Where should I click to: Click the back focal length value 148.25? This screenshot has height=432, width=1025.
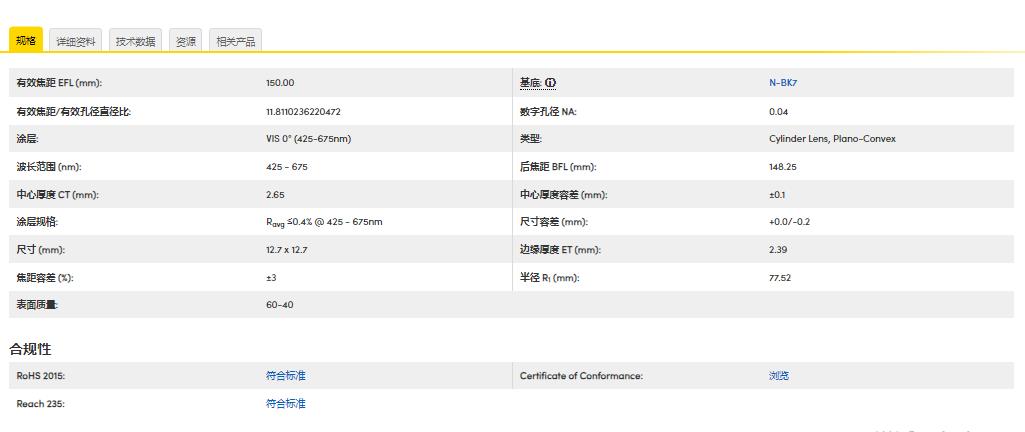pyautogui.click(x=782, y=166)
